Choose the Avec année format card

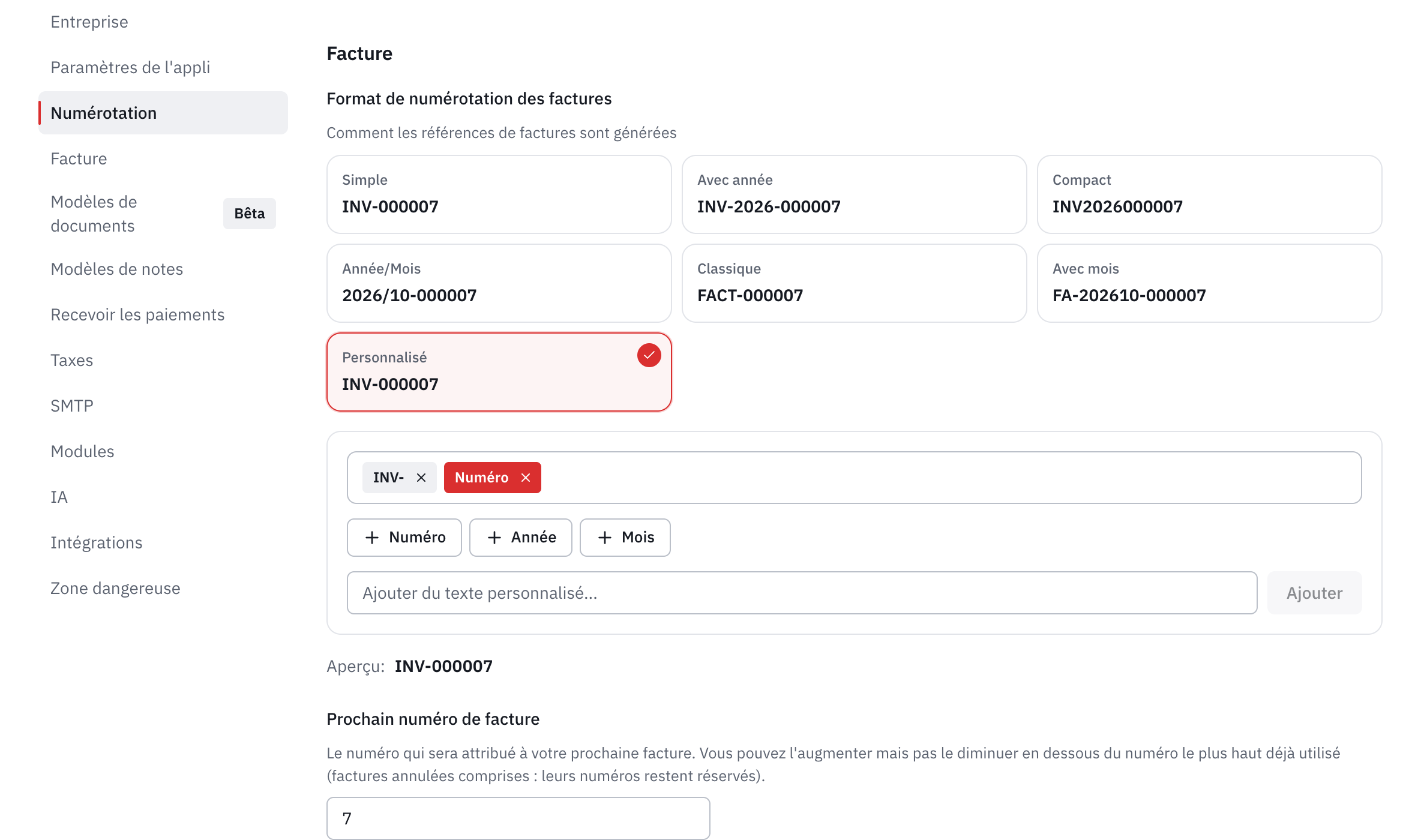coord(855,194)
